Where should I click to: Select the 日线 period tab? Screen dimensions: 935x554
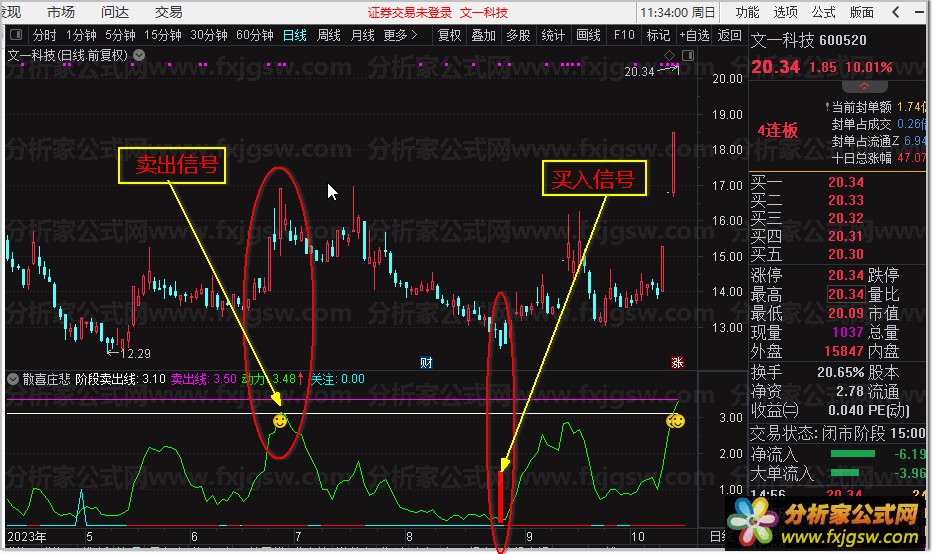pos(295,35)
